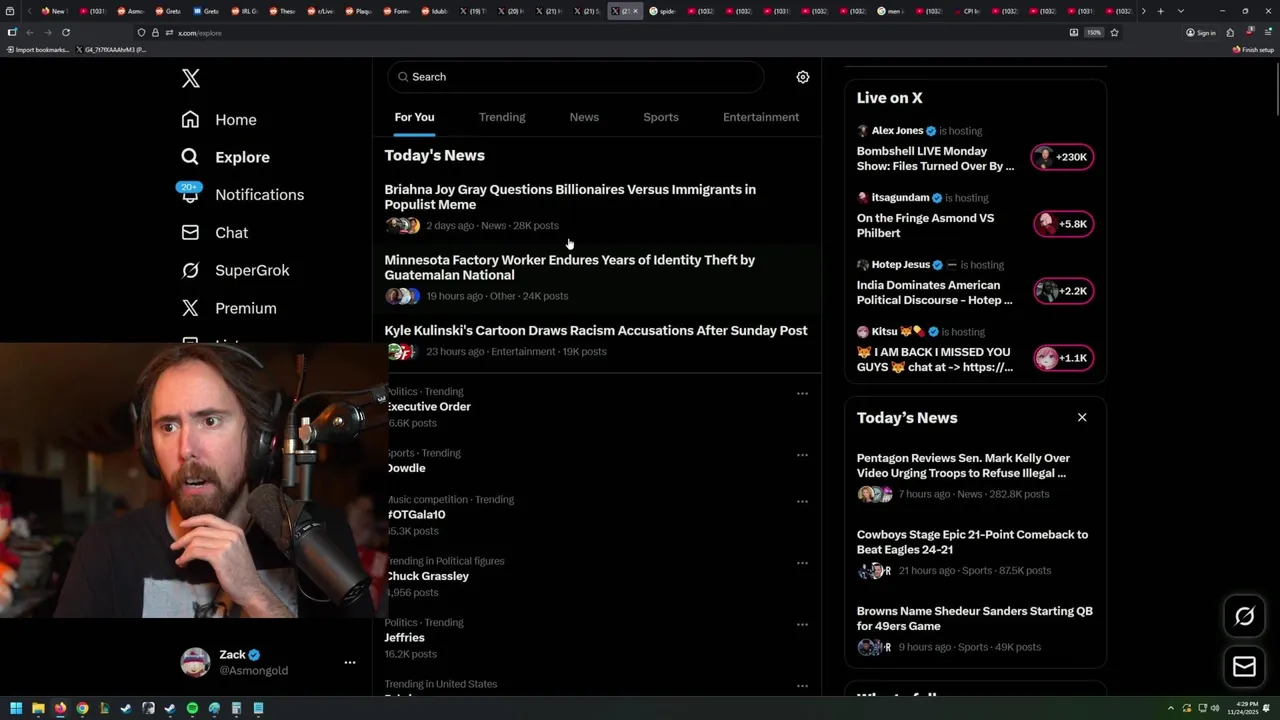Open the Chuck Grassley trending topic
This screenshot has width=1280, height=720.
pos(428,576)
